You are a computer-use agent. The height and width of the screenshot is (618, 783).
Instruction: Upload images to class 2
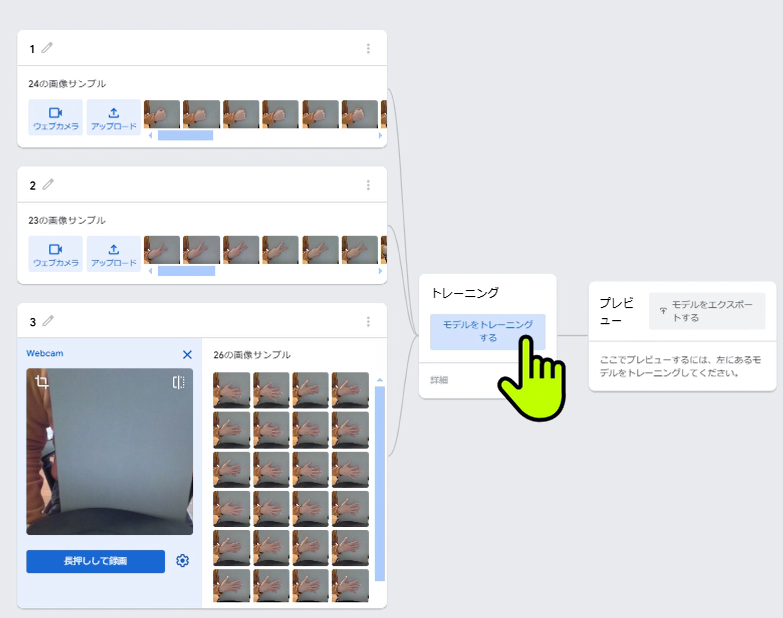tap(114, 254)
